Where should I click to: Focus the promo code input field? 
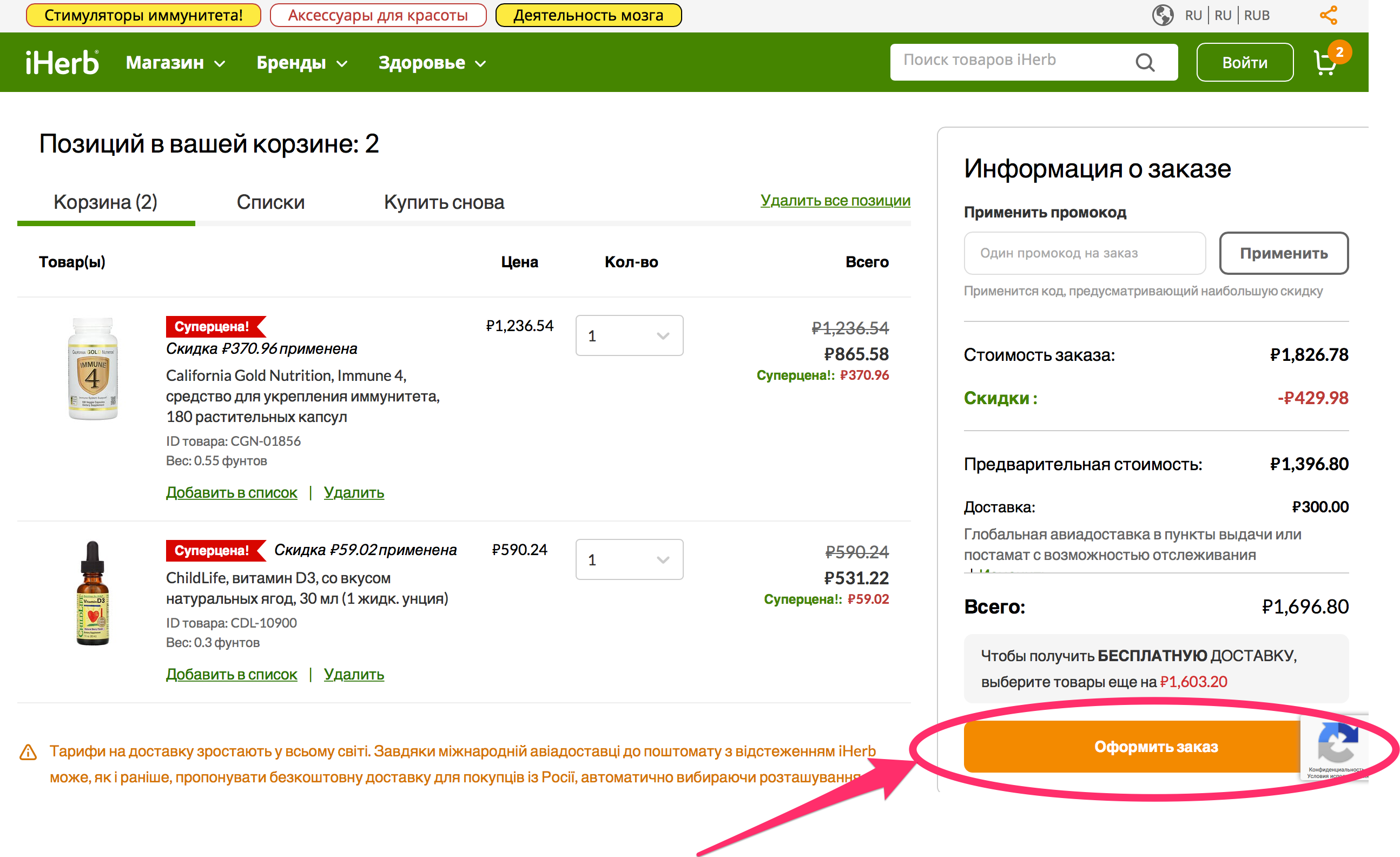[1084, 253]
